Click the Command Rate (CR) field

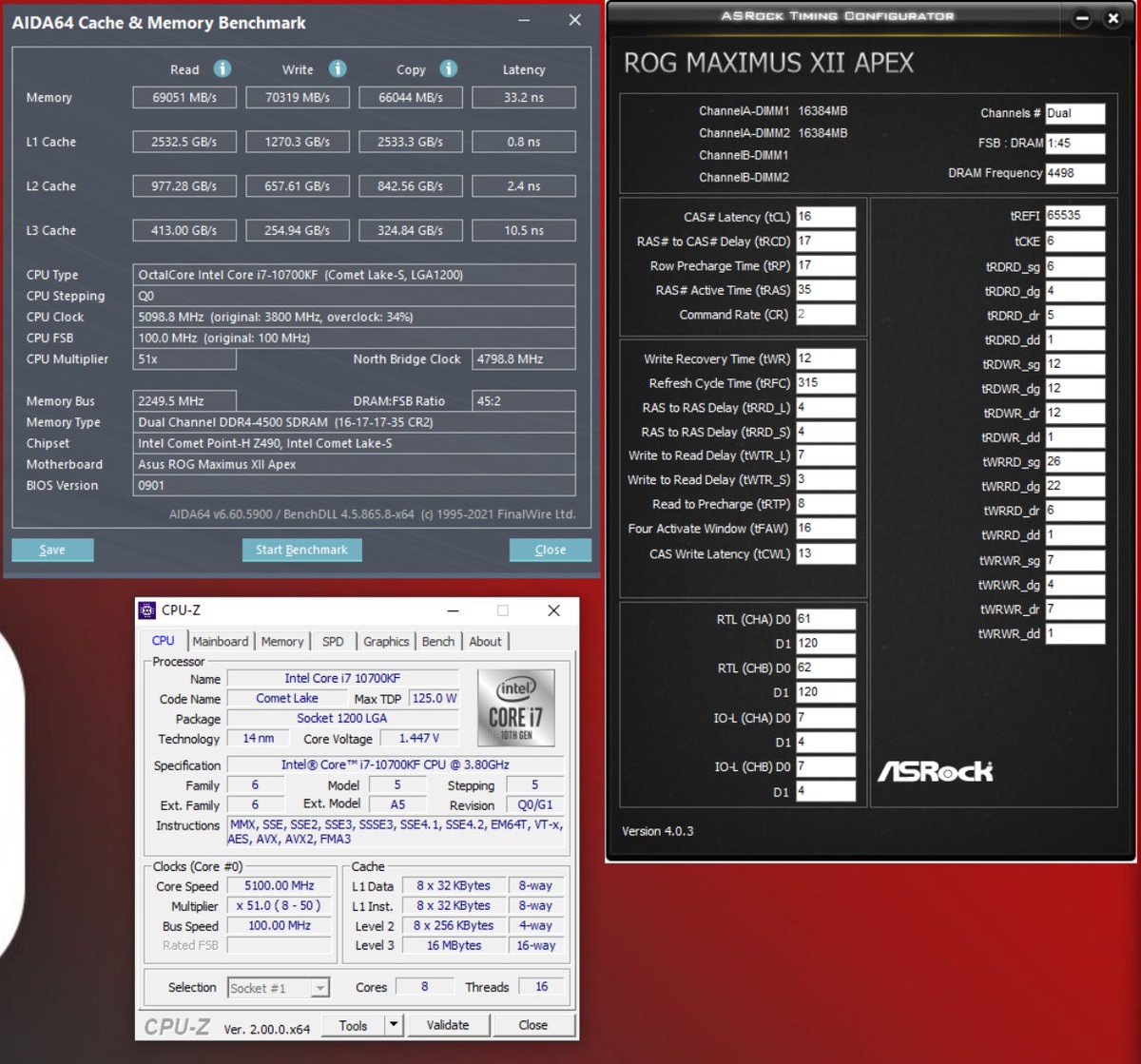[x=825, y=315]
